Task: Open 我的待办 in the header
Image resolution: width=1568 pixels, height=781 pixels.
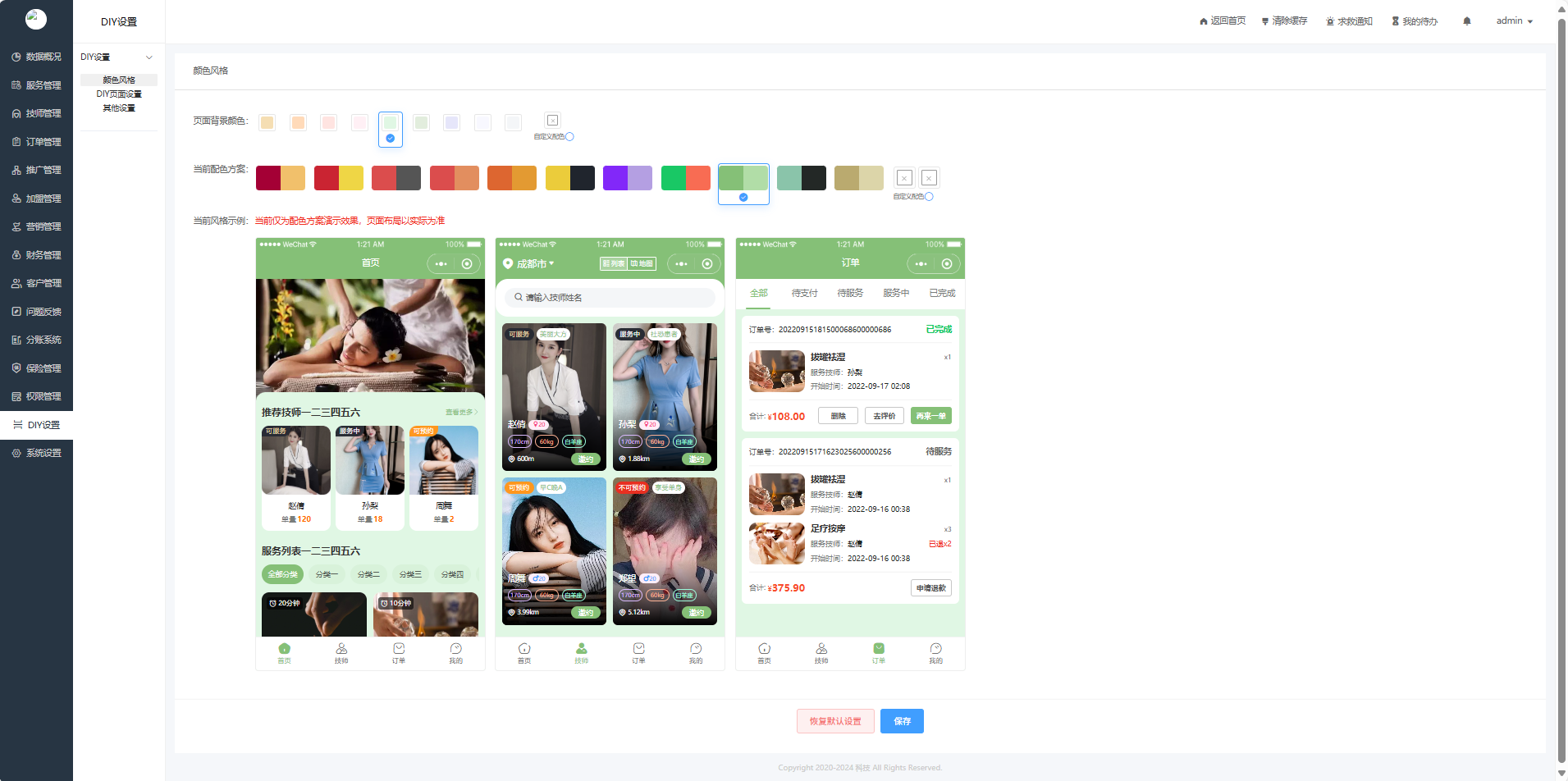Action: click(1415, 21)
